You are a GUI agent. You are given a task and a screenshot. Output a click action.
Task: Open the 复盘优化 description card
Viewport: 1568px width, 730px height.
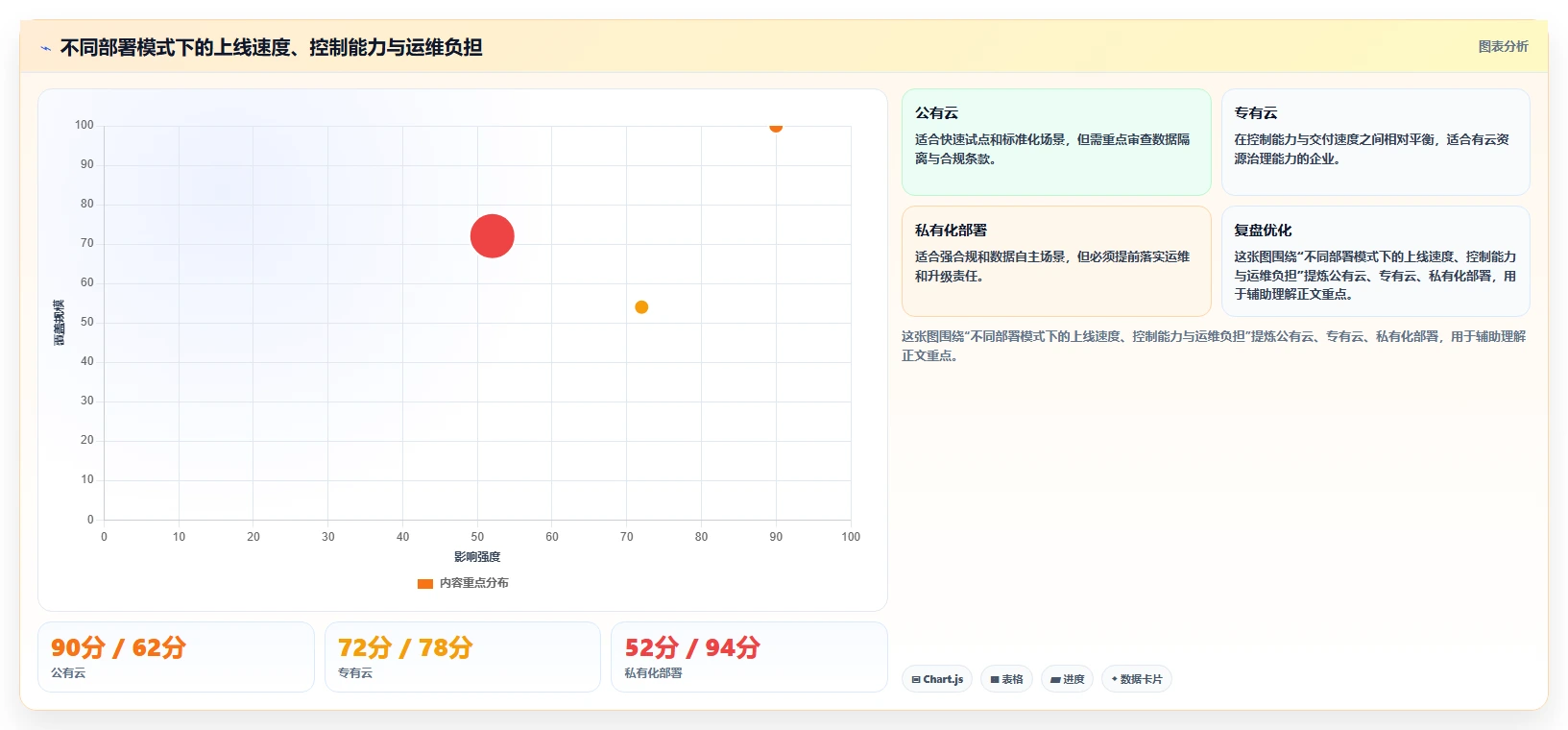[x=1375, y=261]
